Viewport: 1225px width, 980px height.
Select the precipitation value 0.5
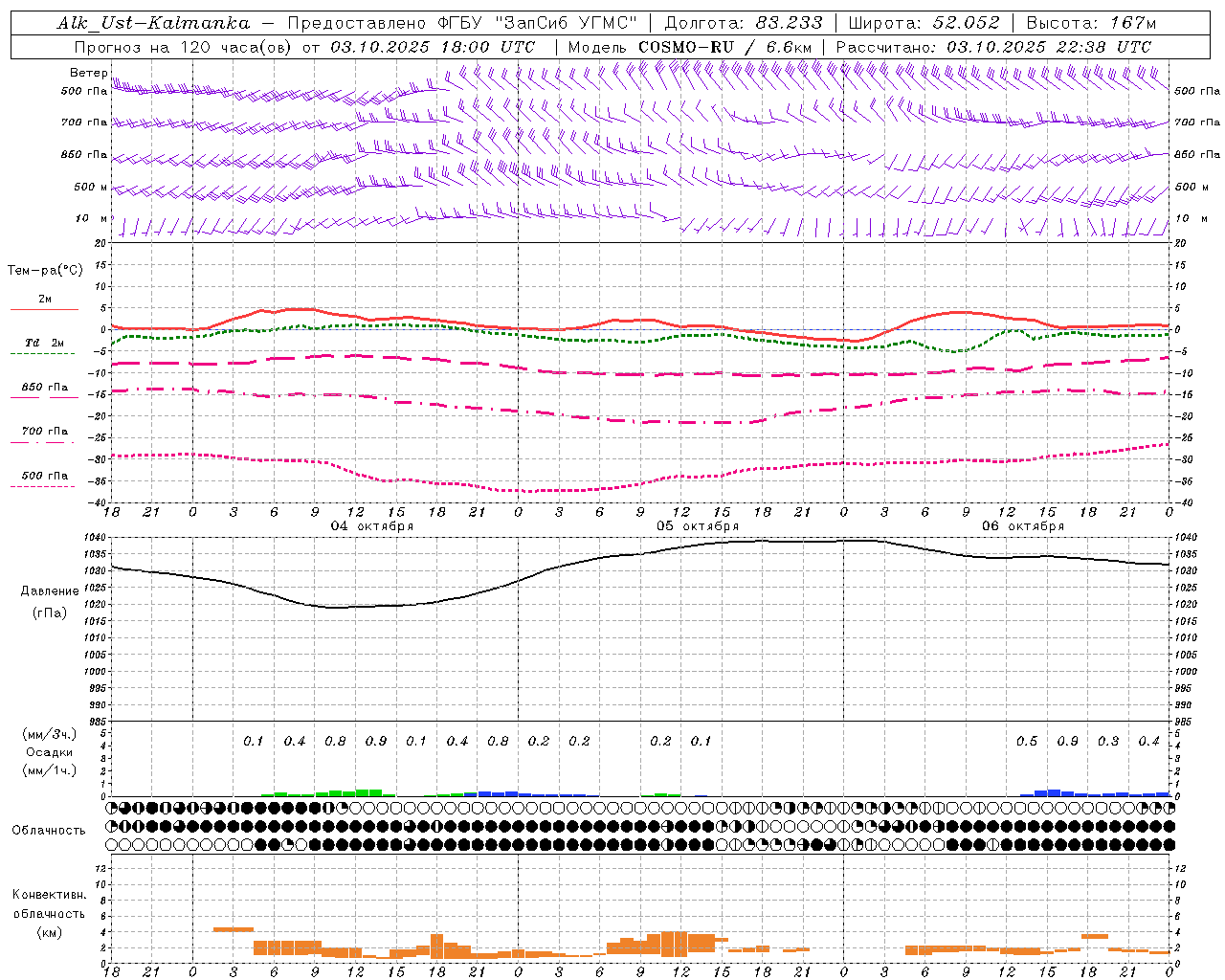[1026, 742]
